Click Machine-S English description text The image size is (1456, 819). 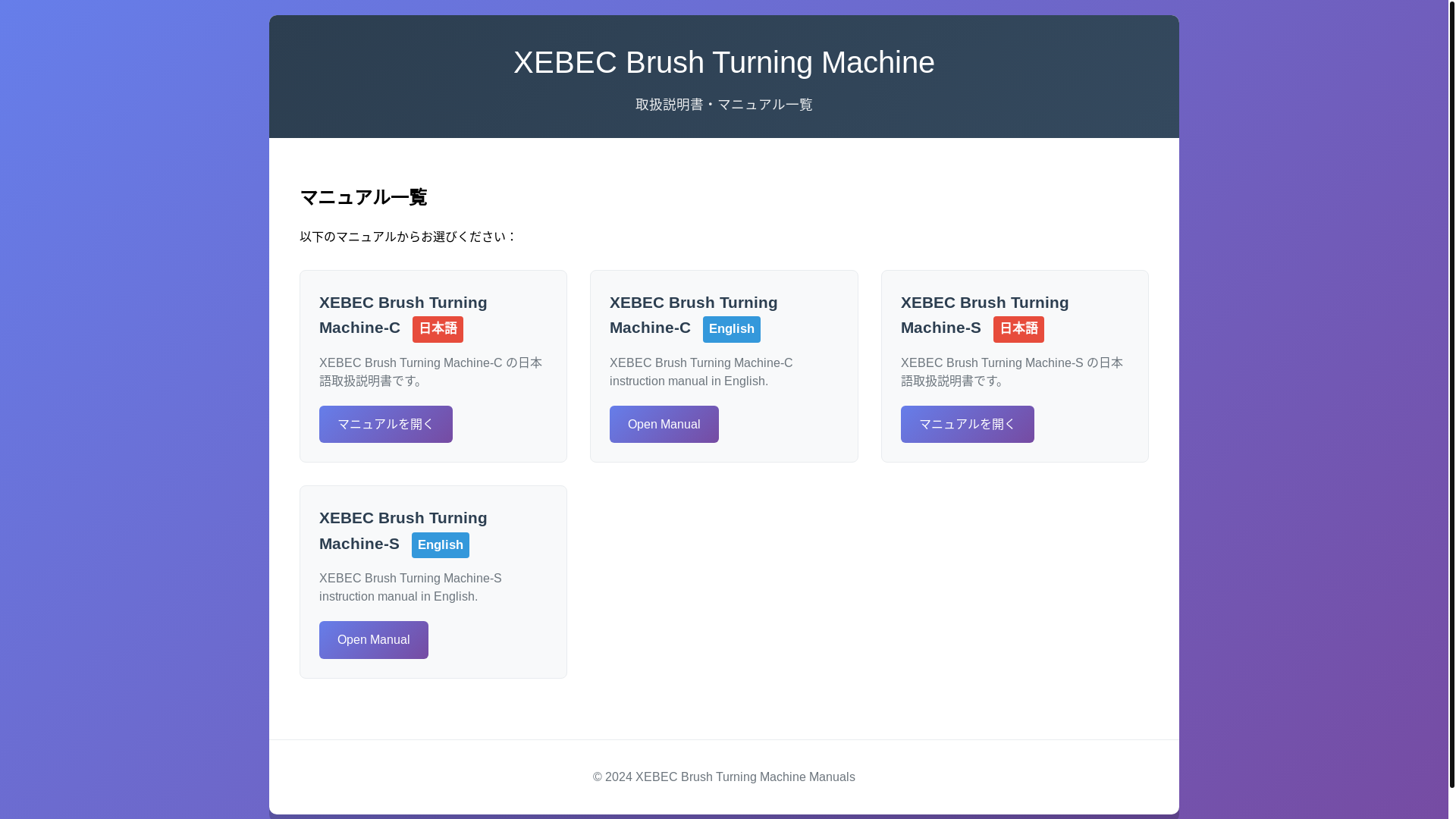click(410, 587)
